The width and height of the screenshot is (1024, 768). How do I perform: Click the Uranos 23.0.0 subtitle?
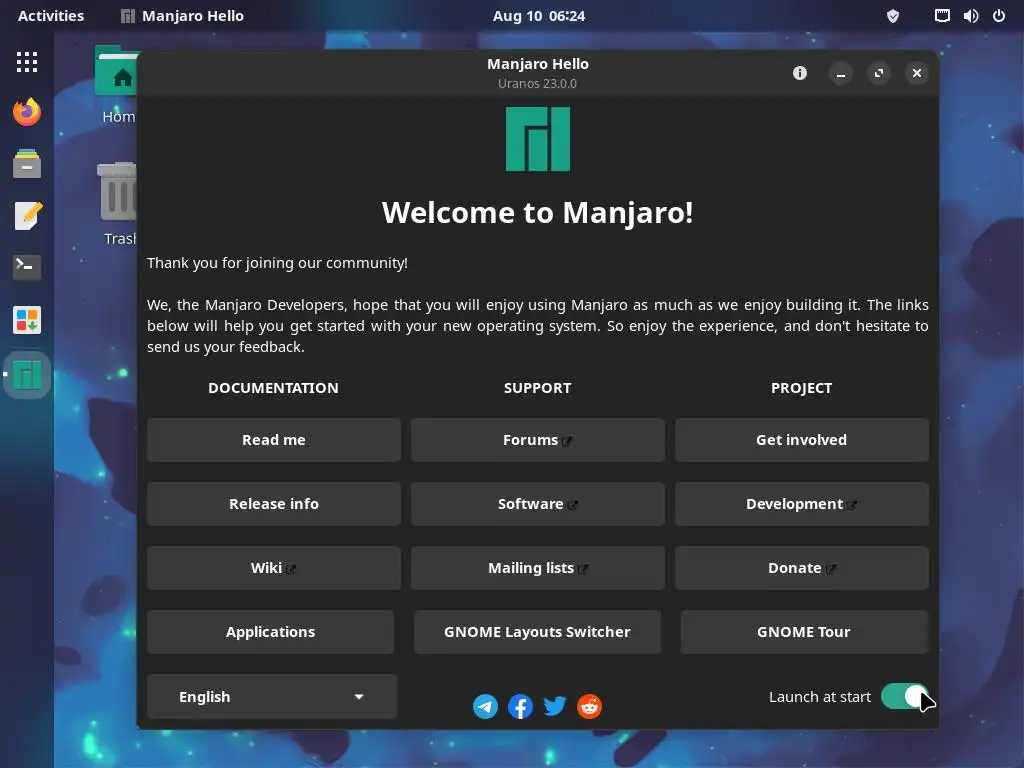tap(537, 84)
